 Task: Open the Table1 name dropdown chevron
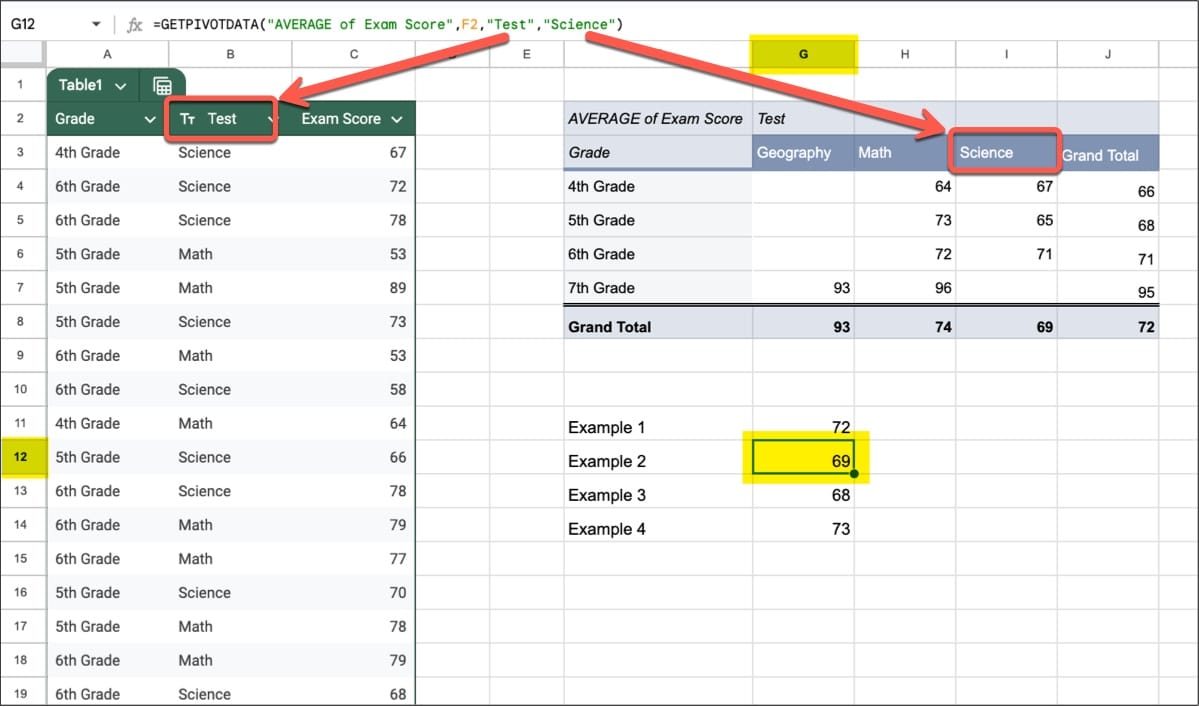[x=121, y=86]
